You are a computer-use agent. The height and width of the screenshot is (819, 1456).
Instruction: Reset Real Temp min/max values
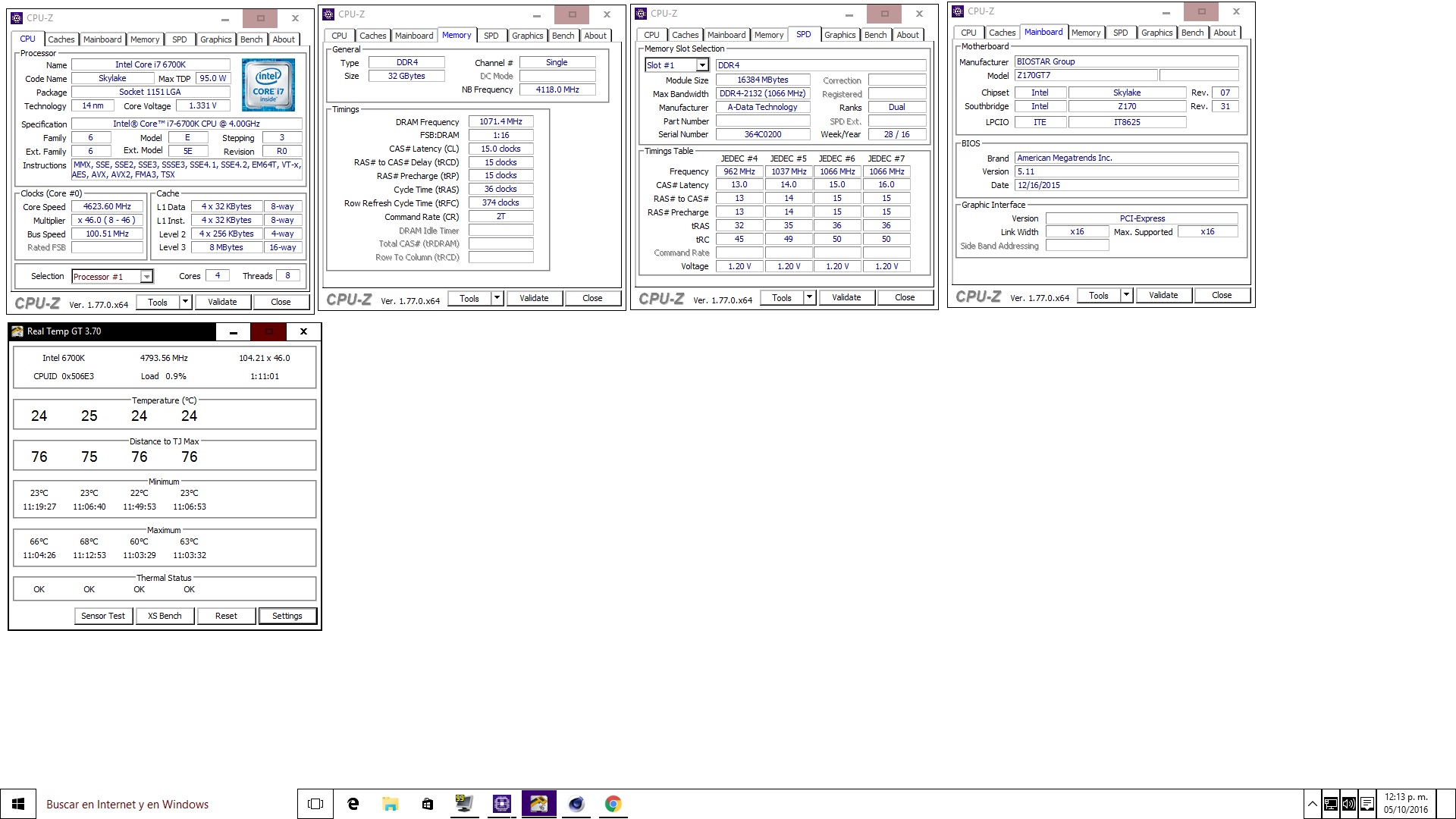tap(226, 616)
